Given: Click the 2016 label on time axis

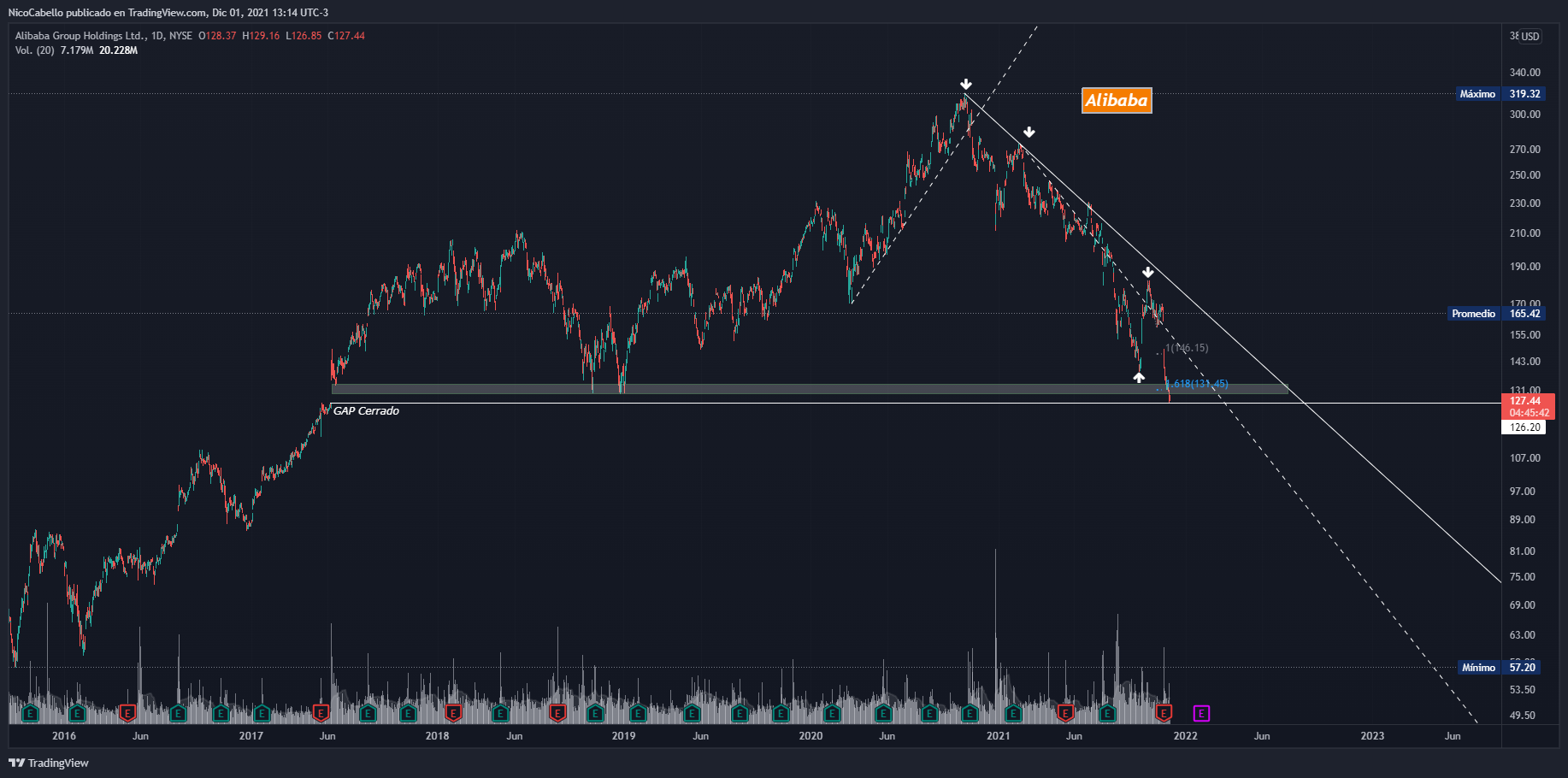Looking at the screenshot, I should (64, 736).
